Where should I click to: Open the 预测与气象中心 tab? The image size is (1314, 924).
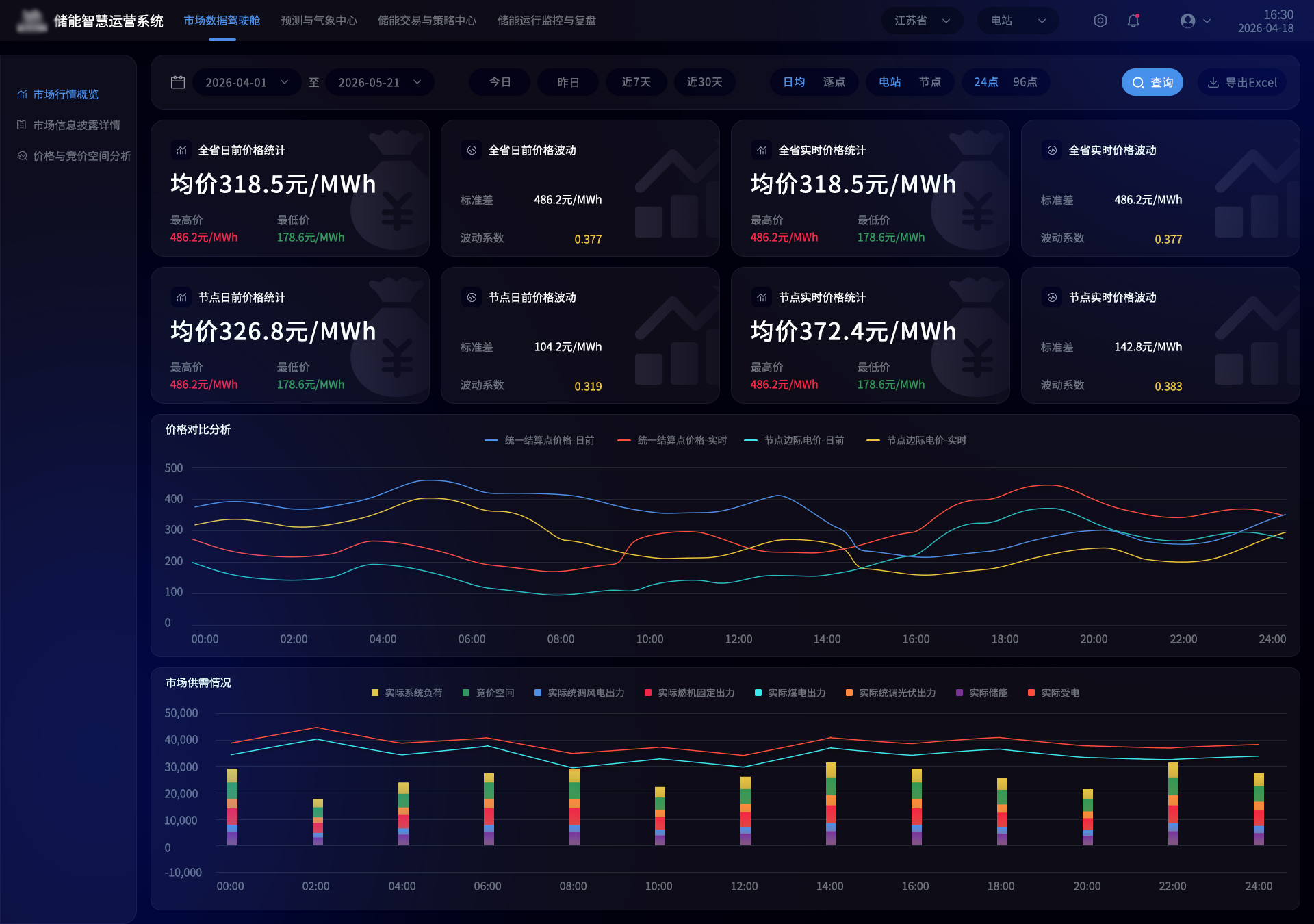(x=319, y=21)
